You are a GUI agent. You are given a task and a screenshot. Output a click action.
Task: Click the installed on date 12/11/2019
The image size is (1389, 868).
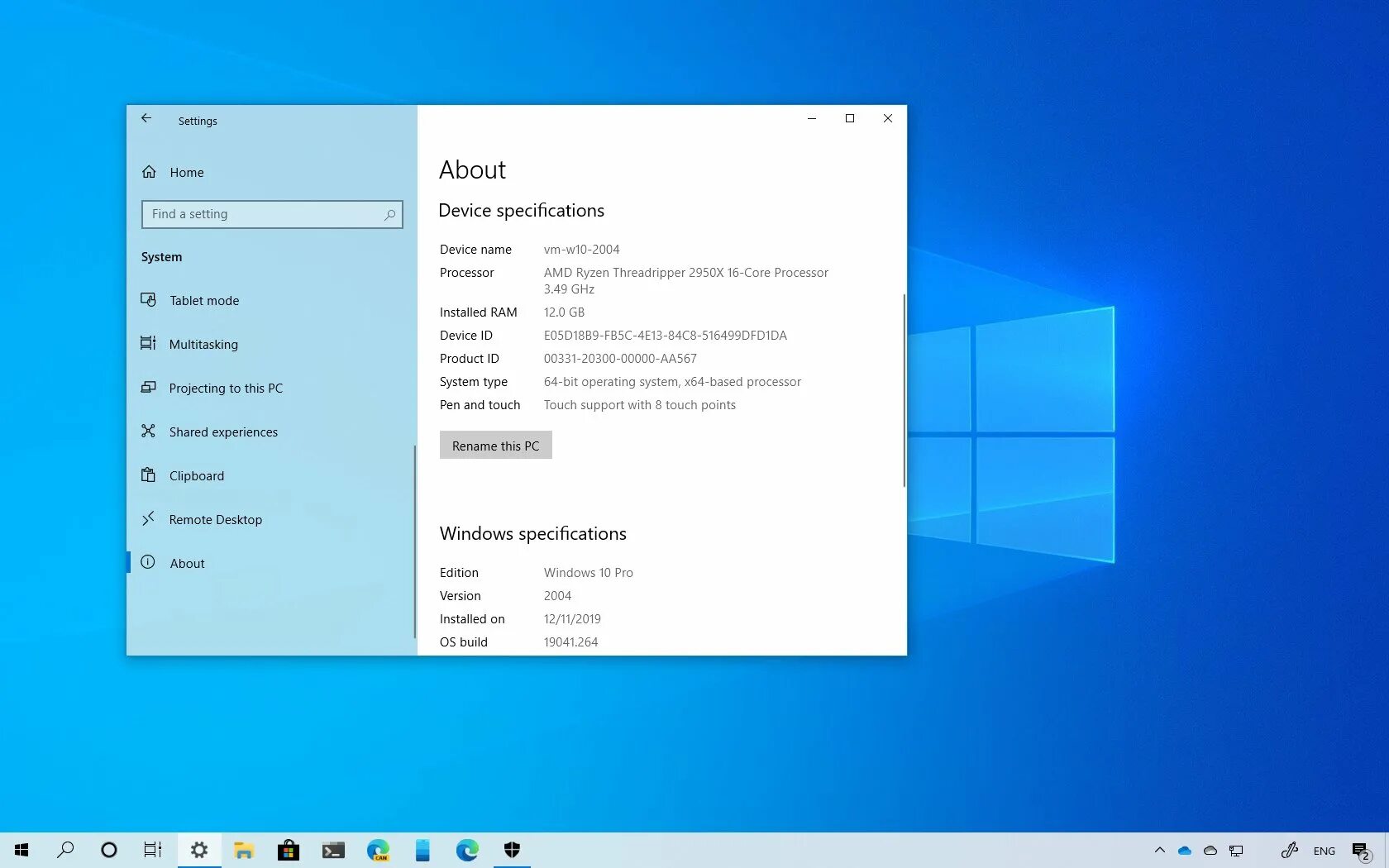point(572,619)
